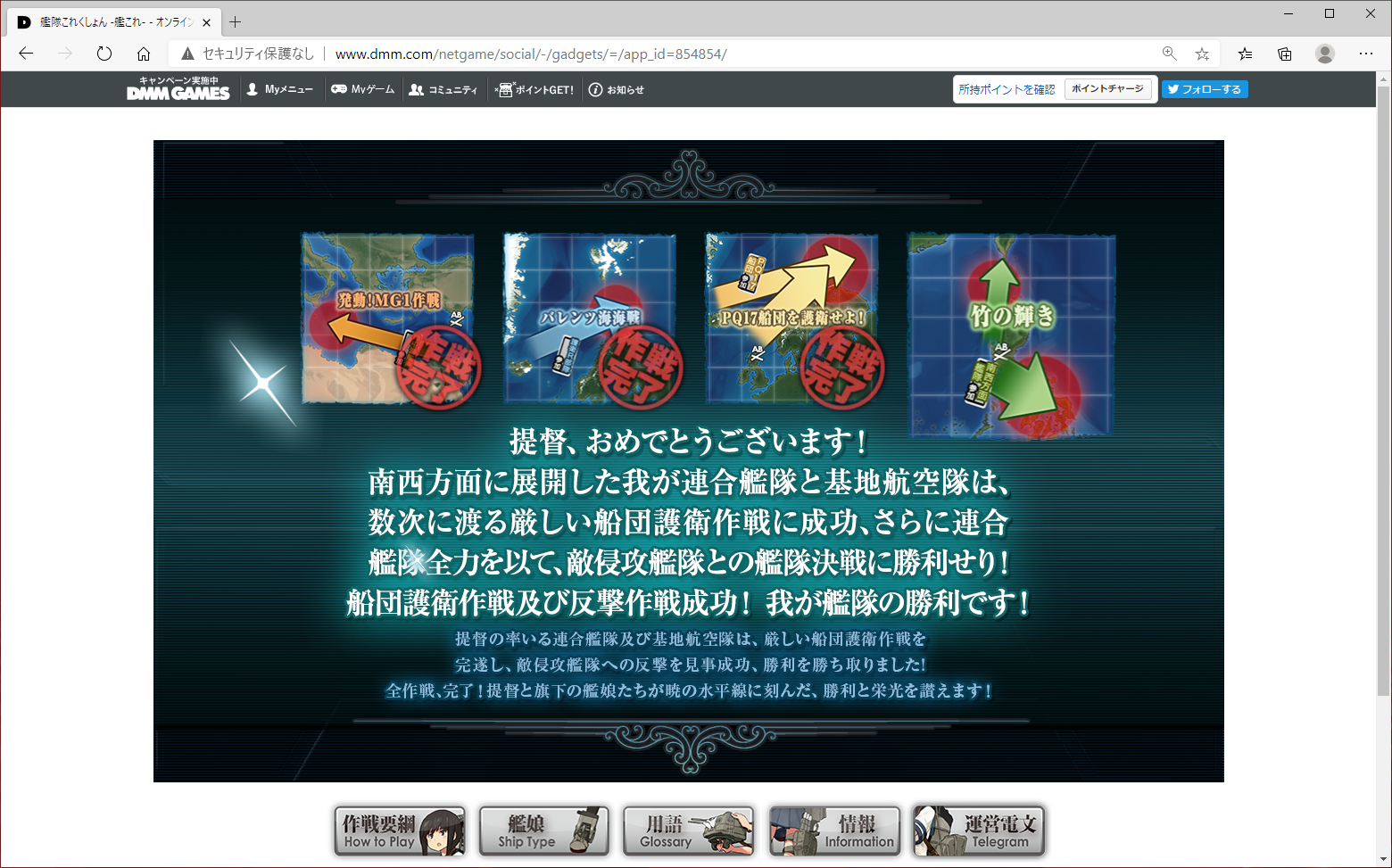Click the Twitter bird on フォローする
Screen dimensions: 1392x868
click(1175, 88)
